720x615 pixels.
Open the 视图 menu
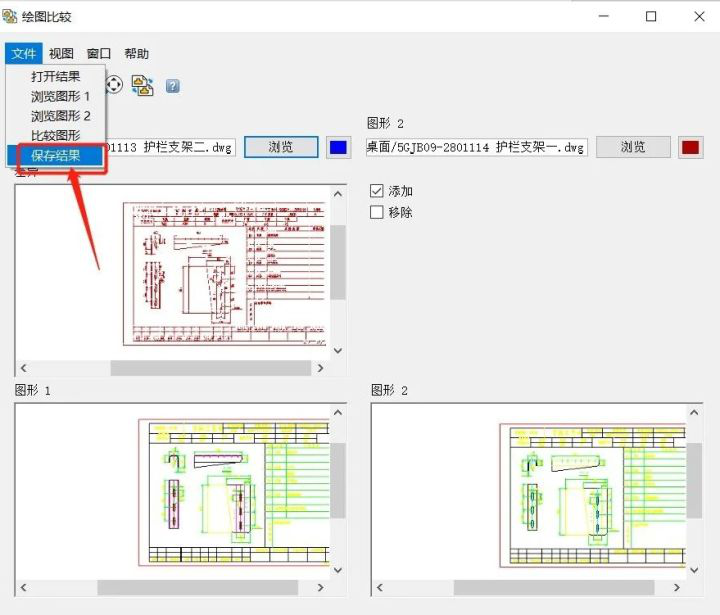(61, 54)
